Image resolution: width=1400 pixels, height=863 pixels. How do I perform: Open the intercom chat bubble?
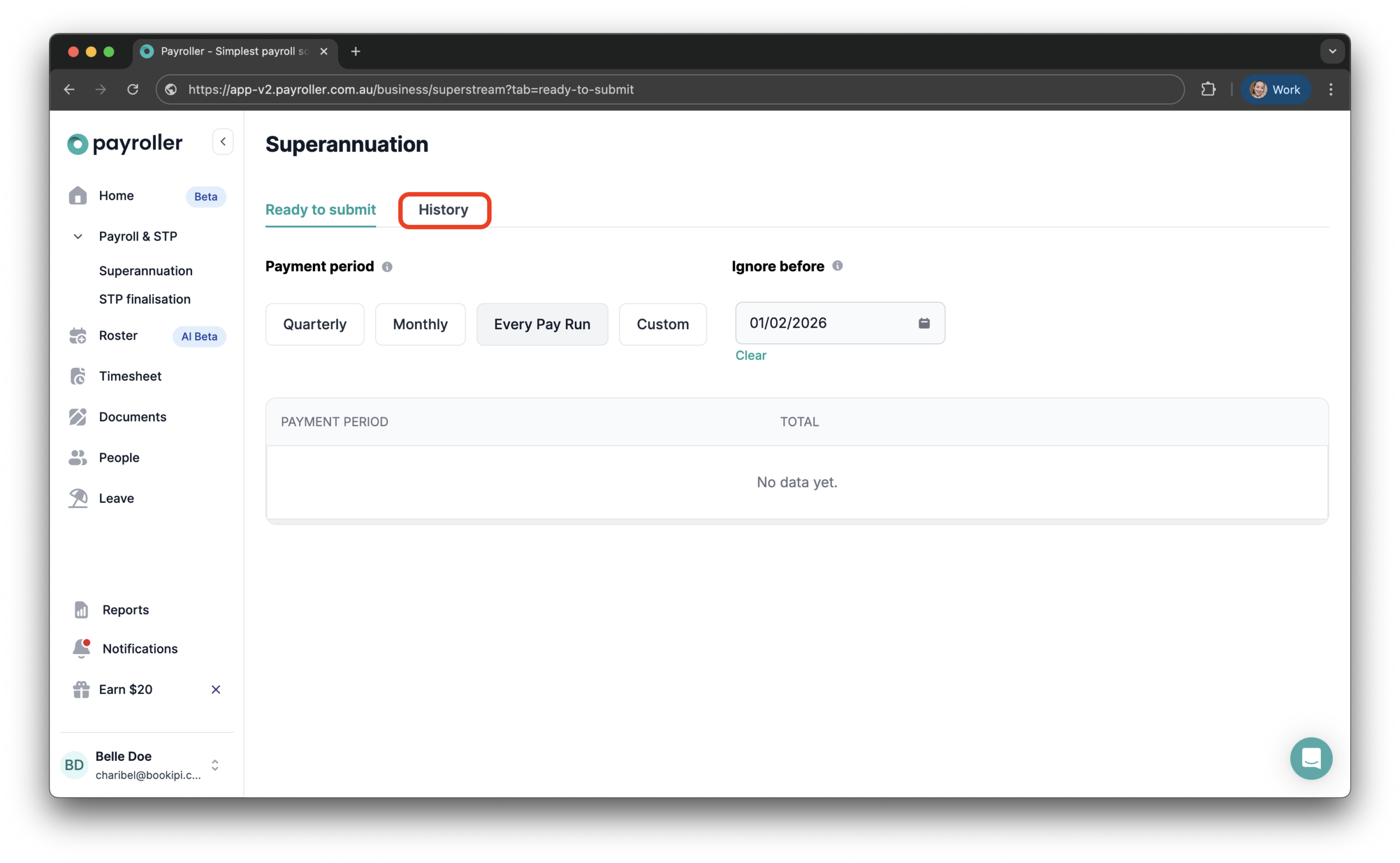coord(1311,758)
